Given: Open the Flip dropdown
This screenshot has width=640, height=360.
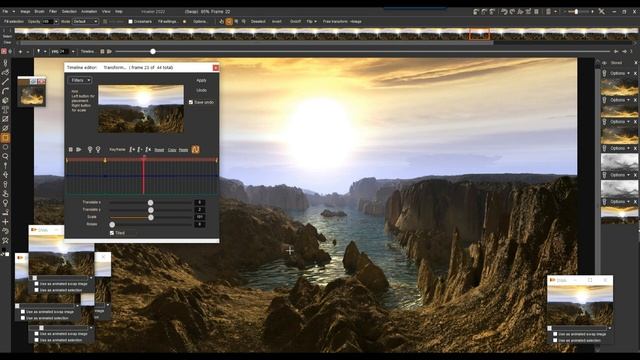Looking at the screenshot, I should [311, 22].
